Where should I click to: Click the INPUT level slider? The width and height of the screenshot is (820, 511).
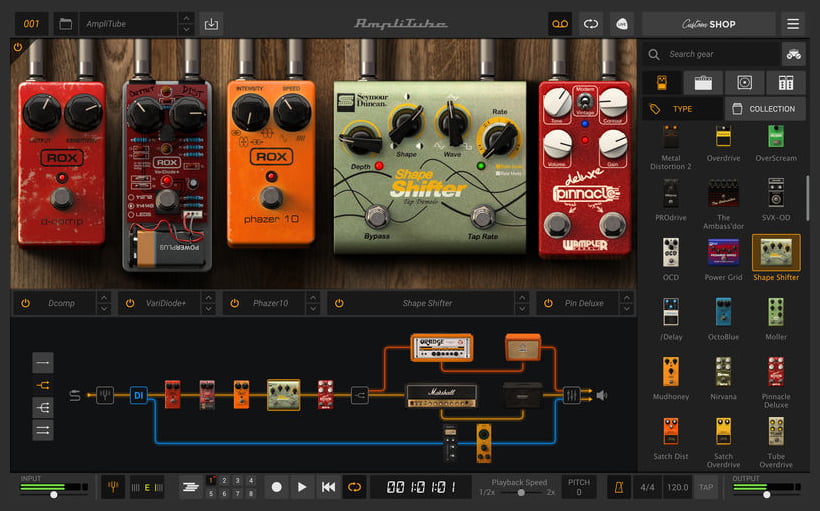[53, 494]
